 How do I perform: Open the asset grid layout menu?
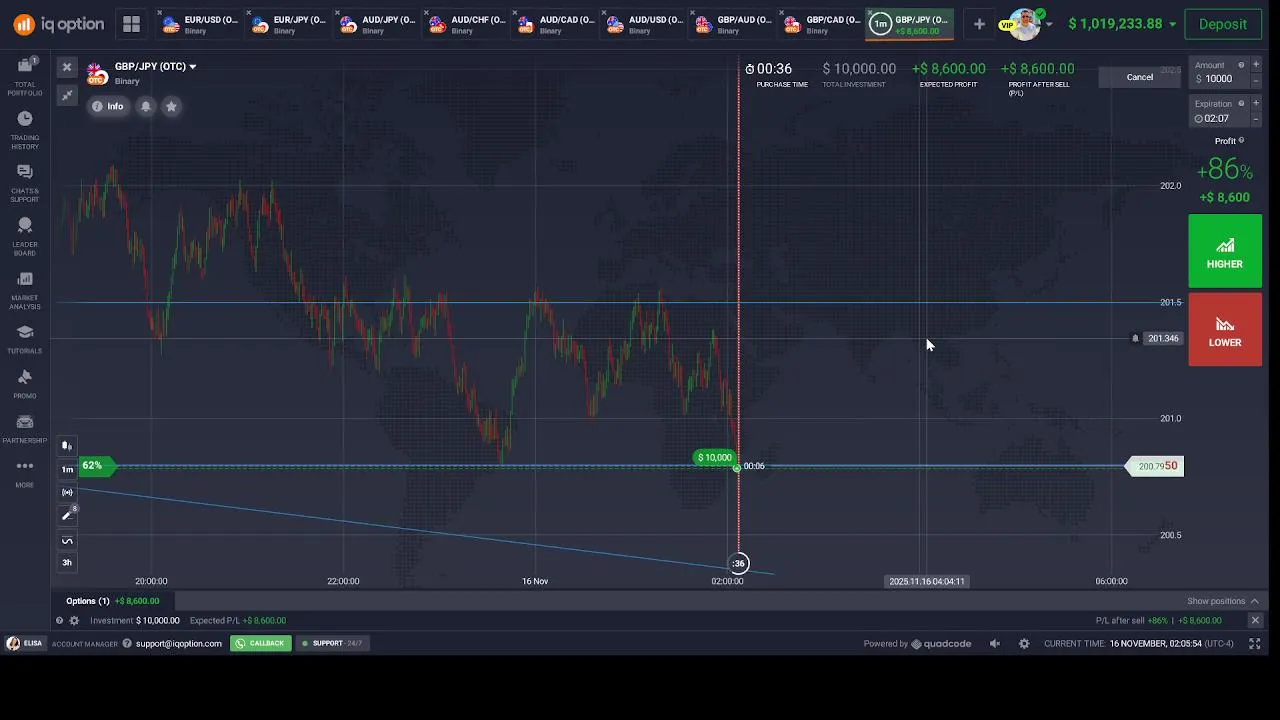pos(131,24)
